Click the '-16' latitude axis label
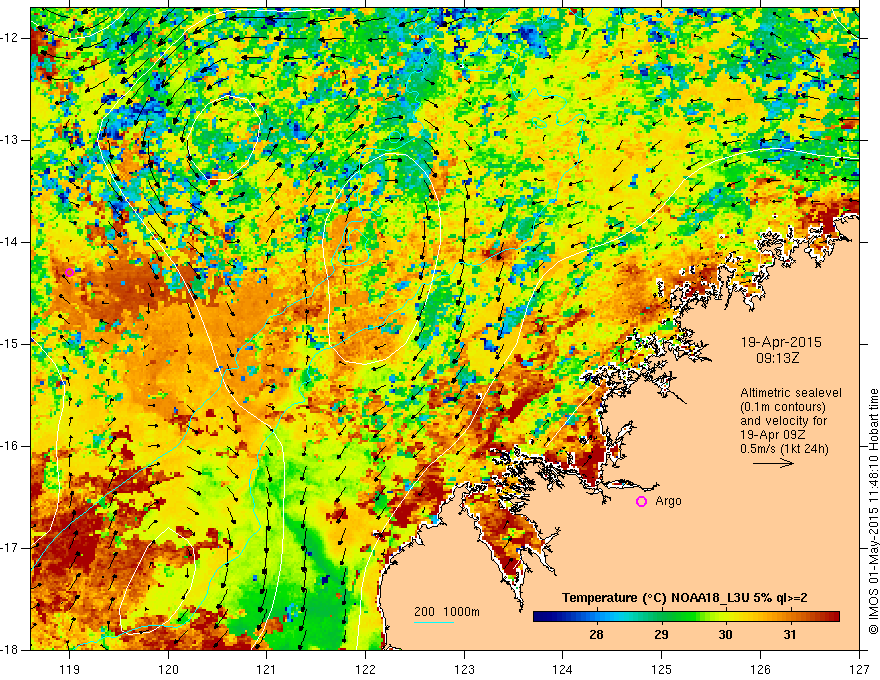The width and height of the screenshot is (880, 680). coord(11,446)
